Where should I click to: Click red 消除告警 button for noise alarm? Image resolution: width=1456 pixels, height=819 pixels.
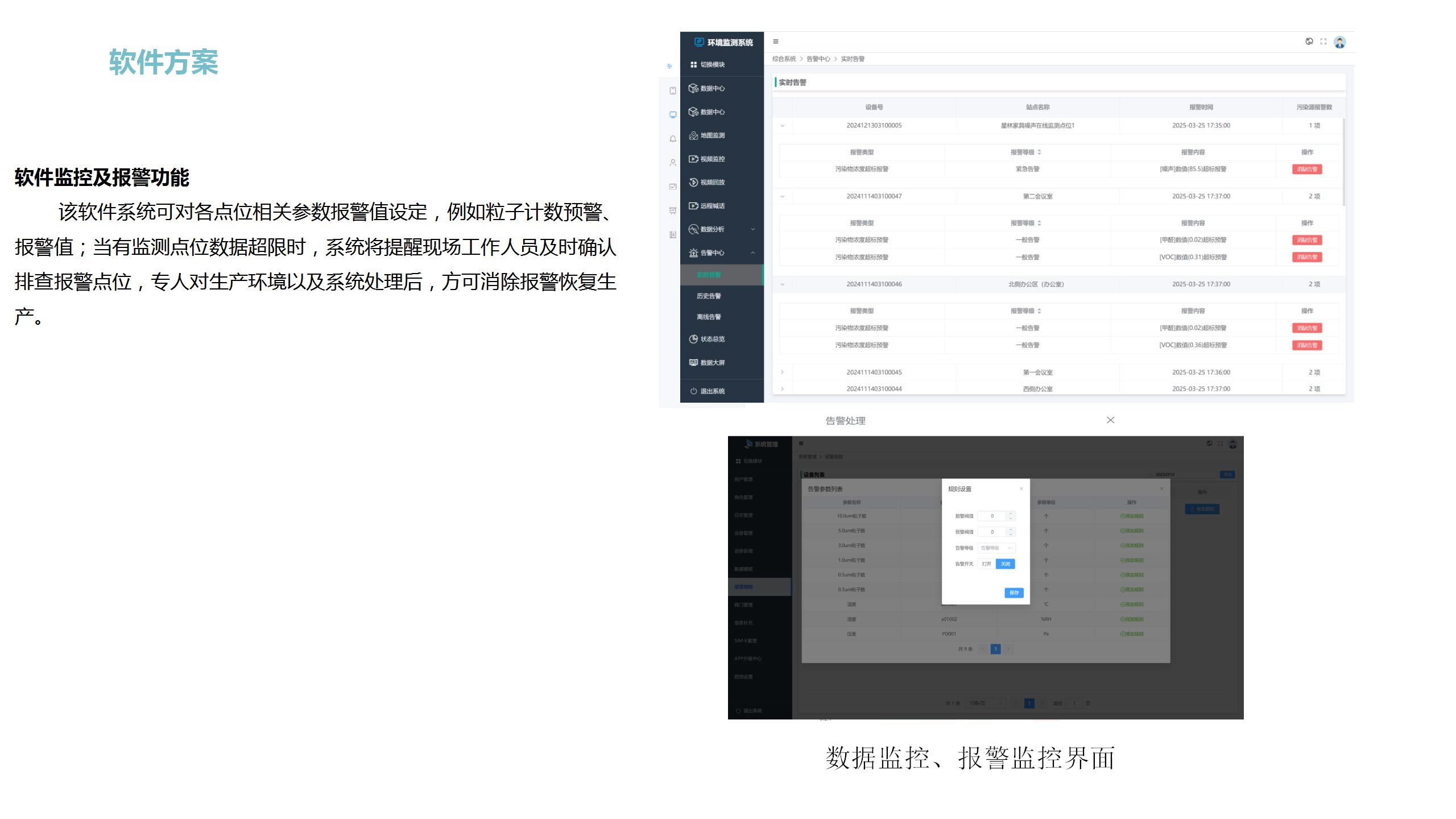1307,169
